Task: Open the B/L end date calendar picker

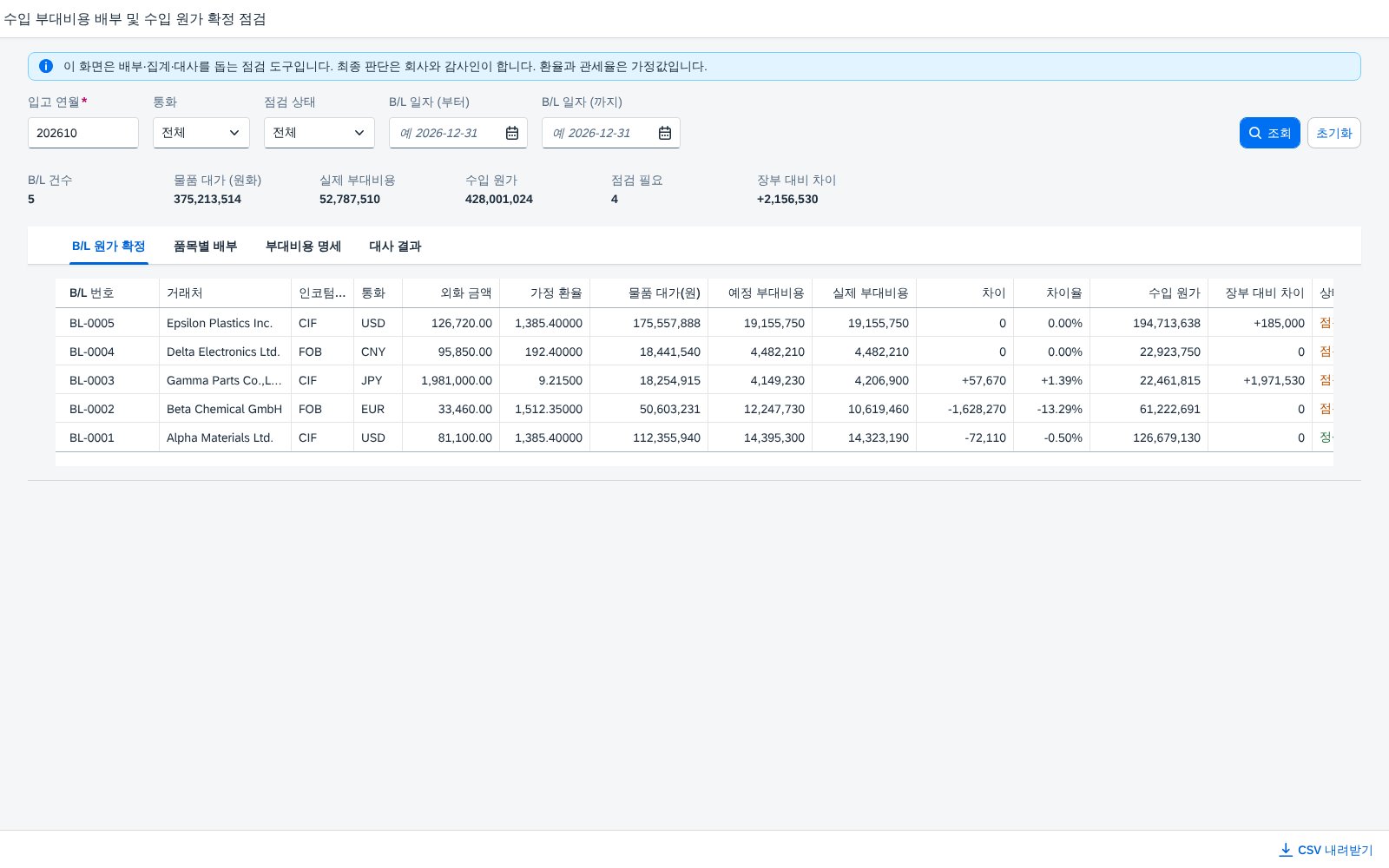Action: 665,133
